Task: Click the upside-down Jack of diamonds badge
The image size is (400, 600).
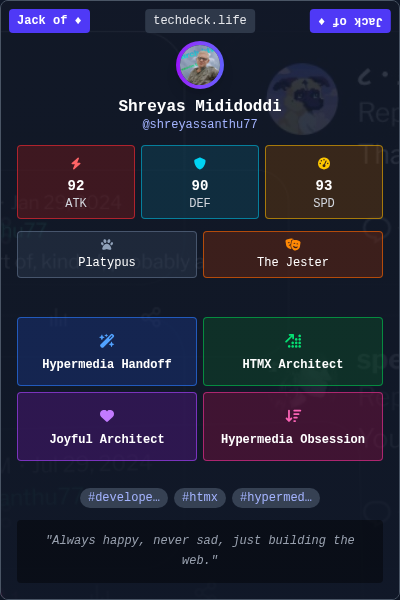Action: tap(350, 21)
